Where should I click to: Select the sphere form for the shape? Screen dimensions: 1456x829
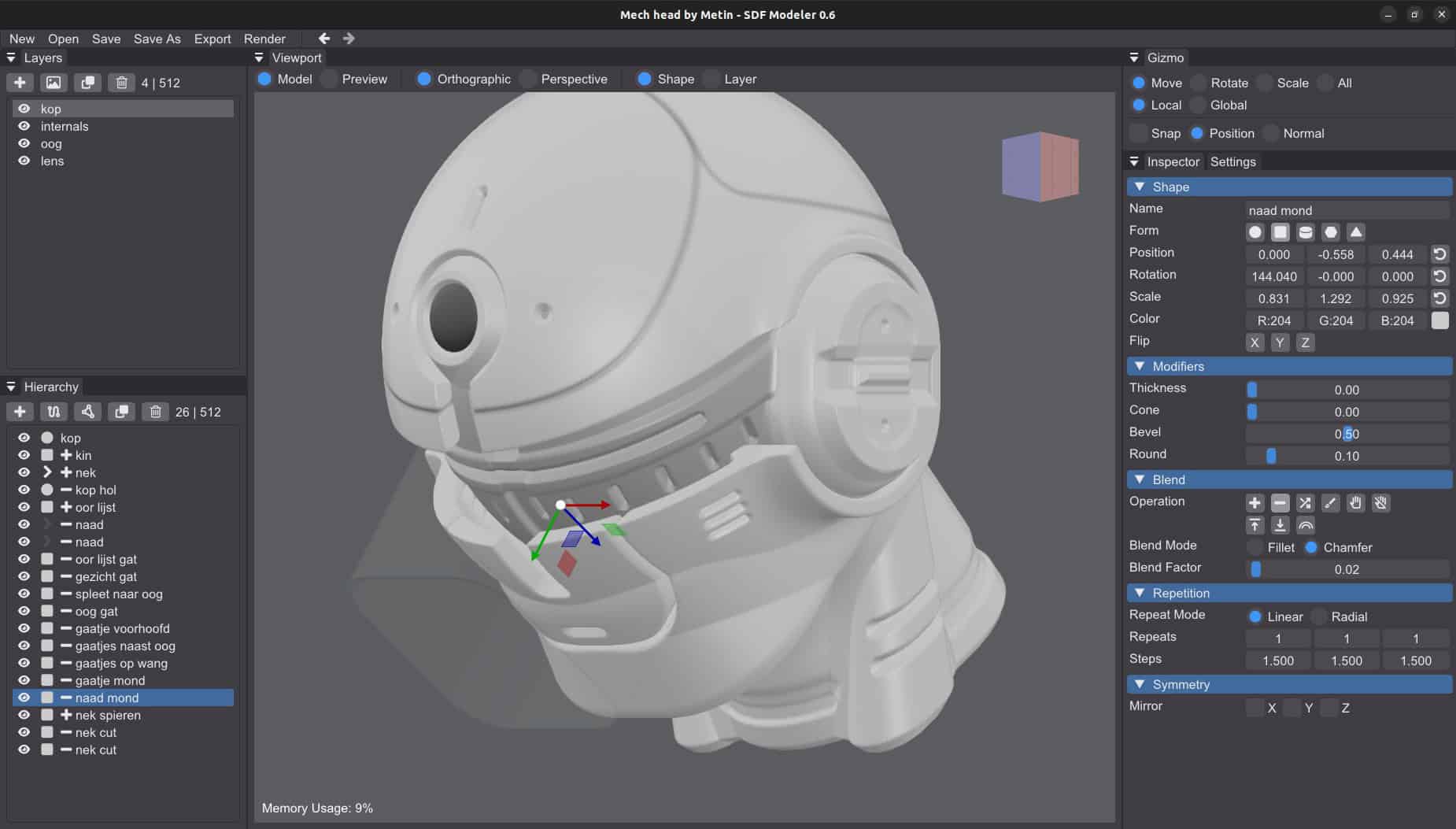point(1255,231)
